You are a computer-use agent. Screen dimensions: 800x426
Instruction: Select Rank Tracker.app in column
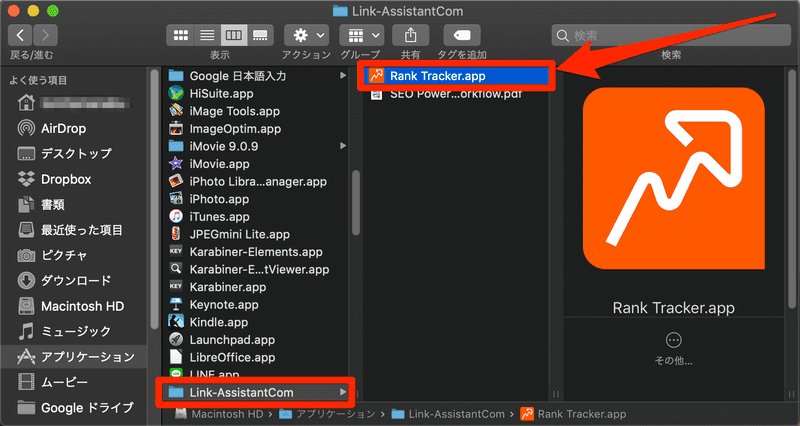coord(457,76)
